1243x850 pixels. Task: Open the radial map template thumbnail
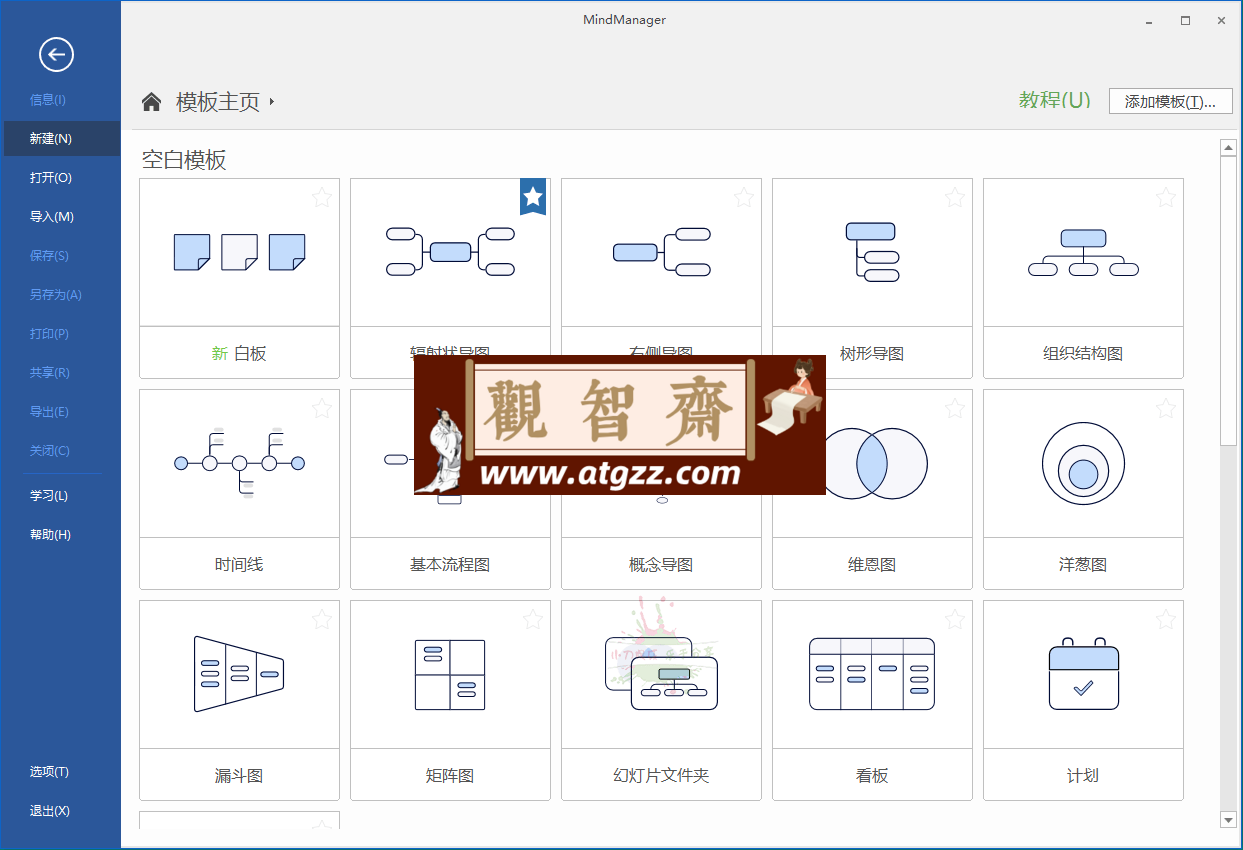pyautogui.click(x=450, y=251)
